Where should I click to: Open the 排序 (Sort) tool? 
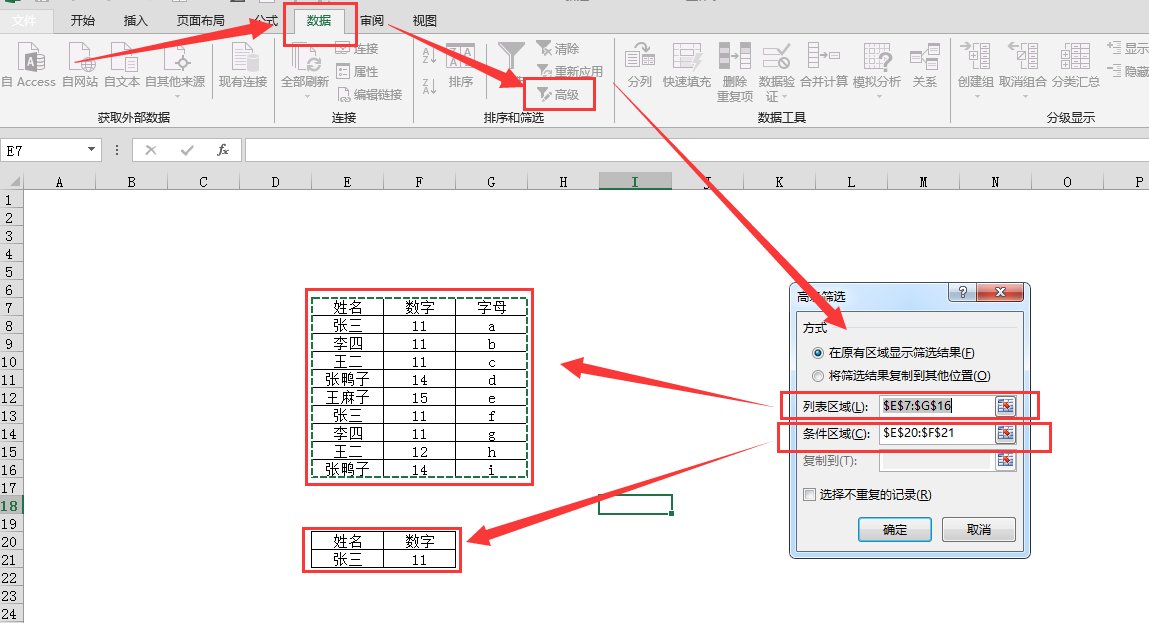tap(459, 67)
